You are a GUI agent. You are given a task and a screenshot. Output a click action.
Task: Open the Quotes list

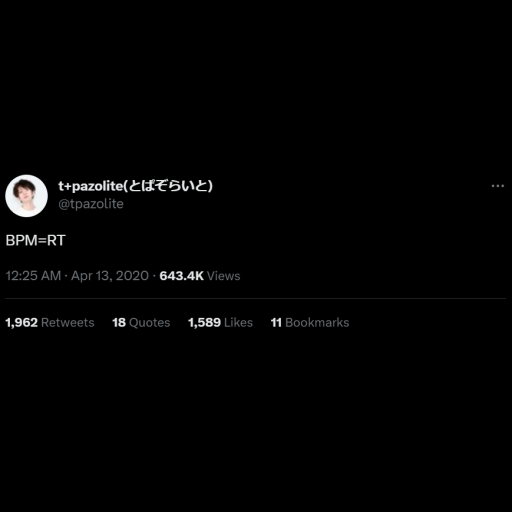[149, 322]
